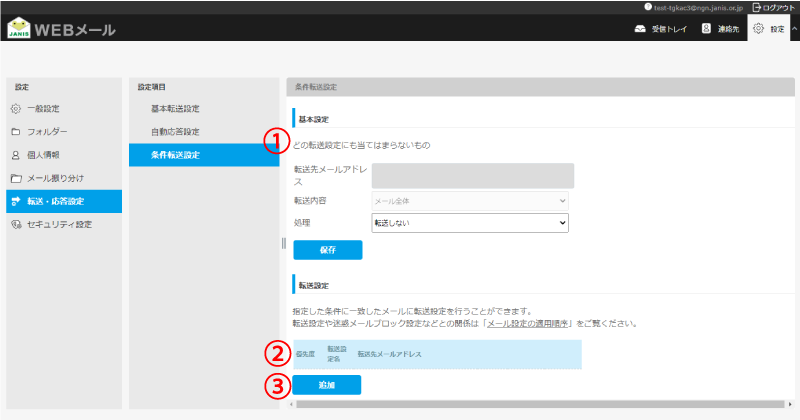
Task: Click the ログアウト logout icon
Action: 756,7
